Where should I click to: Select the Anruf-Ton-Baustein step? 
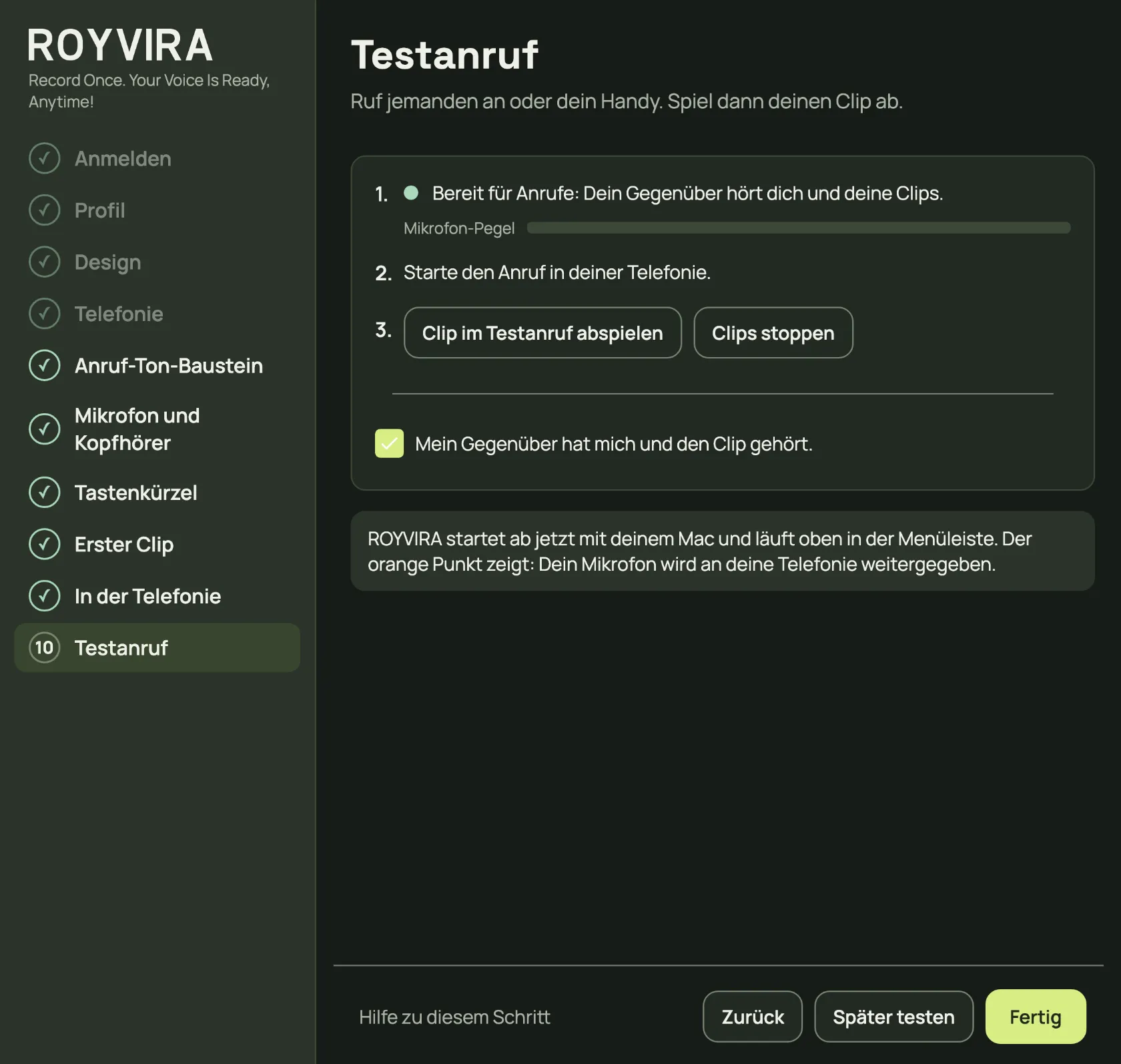(157, 365)
